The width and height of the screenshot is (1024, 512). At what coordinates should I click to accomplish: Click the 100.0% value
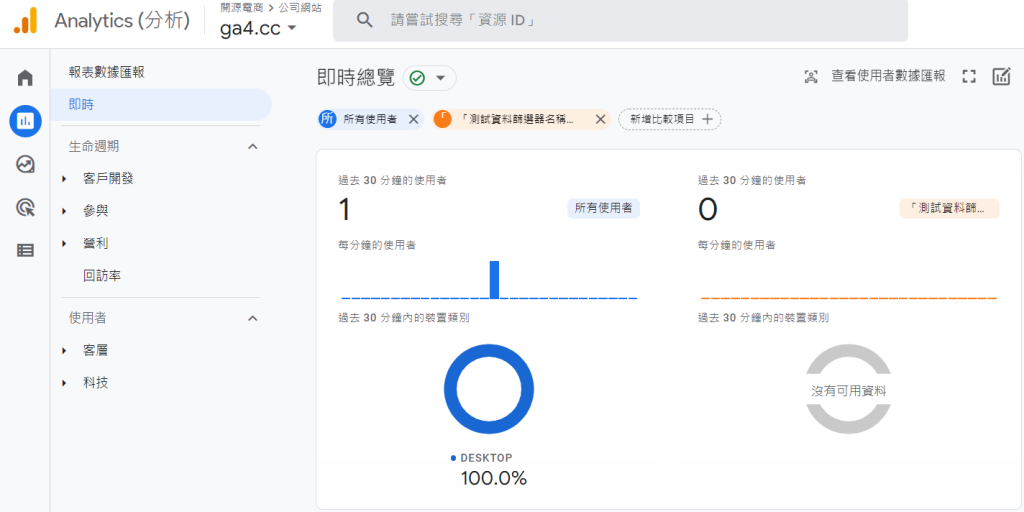(x=494, y=478)
